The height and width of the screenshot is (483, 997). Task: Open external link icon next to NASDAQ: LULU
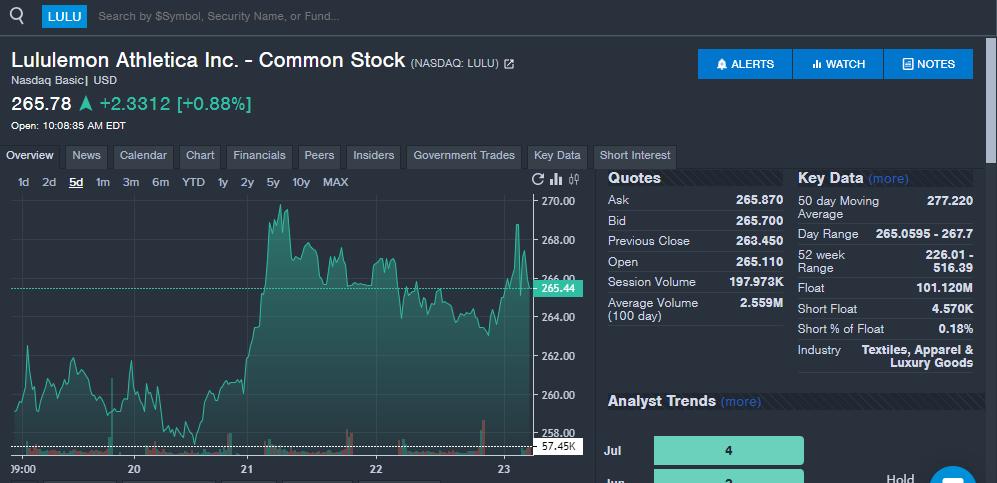(509, 64)
